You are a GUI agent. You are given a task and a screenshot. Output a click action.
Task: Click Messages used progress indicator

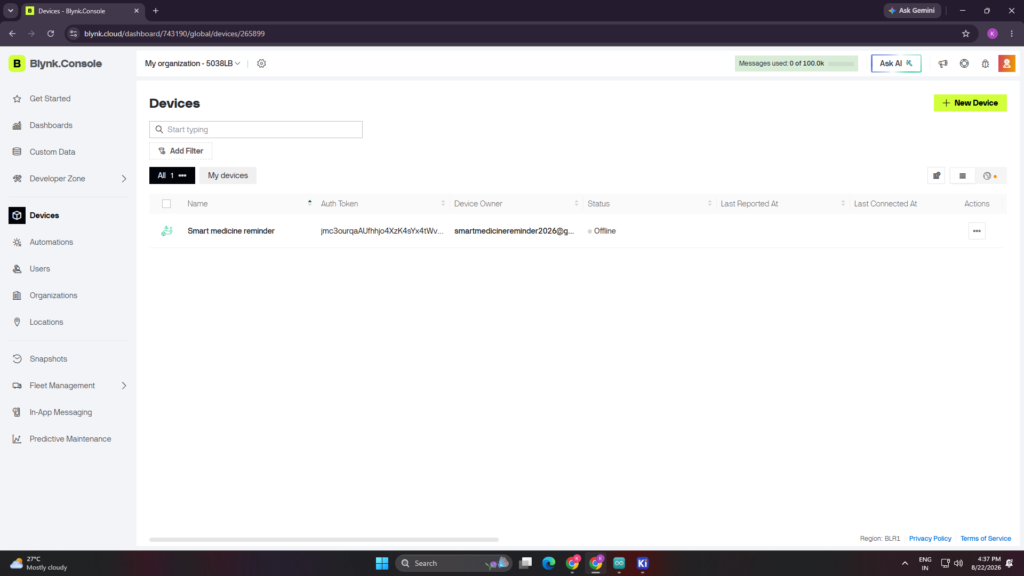pos(795,63)
